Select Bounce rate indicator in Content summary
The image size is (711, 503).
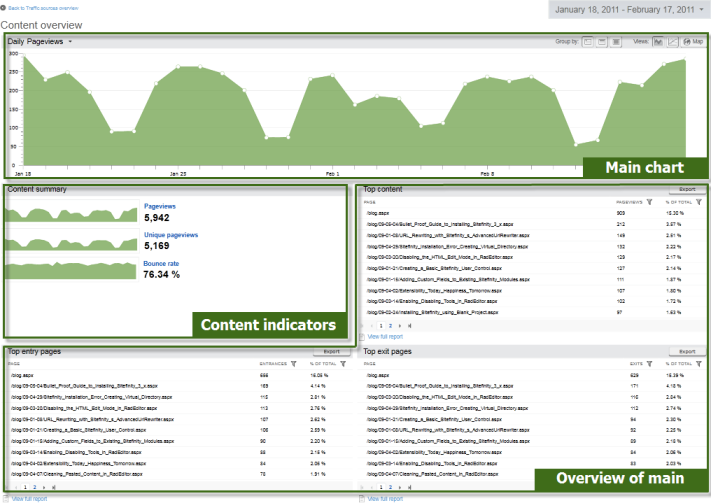161,263
